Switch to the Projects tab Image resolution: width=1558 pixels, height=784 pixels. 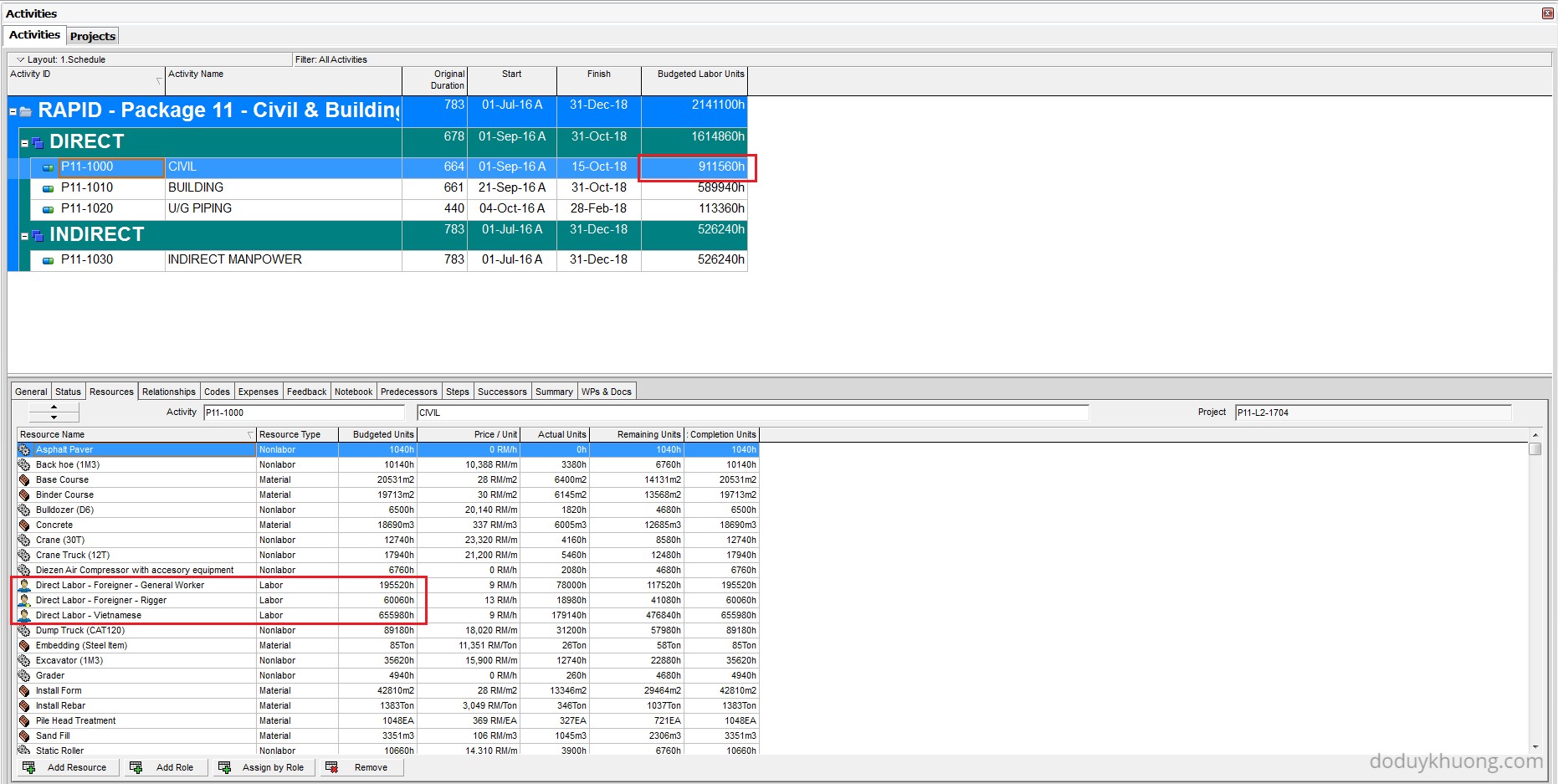coord(93,36)
